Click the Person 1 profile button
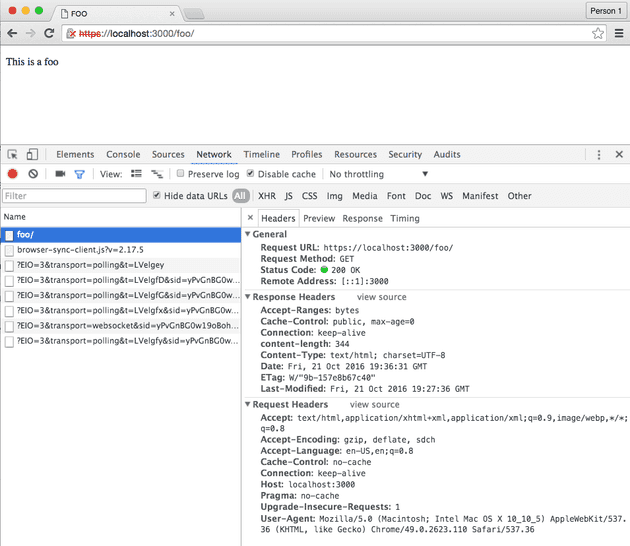630x546 pixels. pos(606,11)
